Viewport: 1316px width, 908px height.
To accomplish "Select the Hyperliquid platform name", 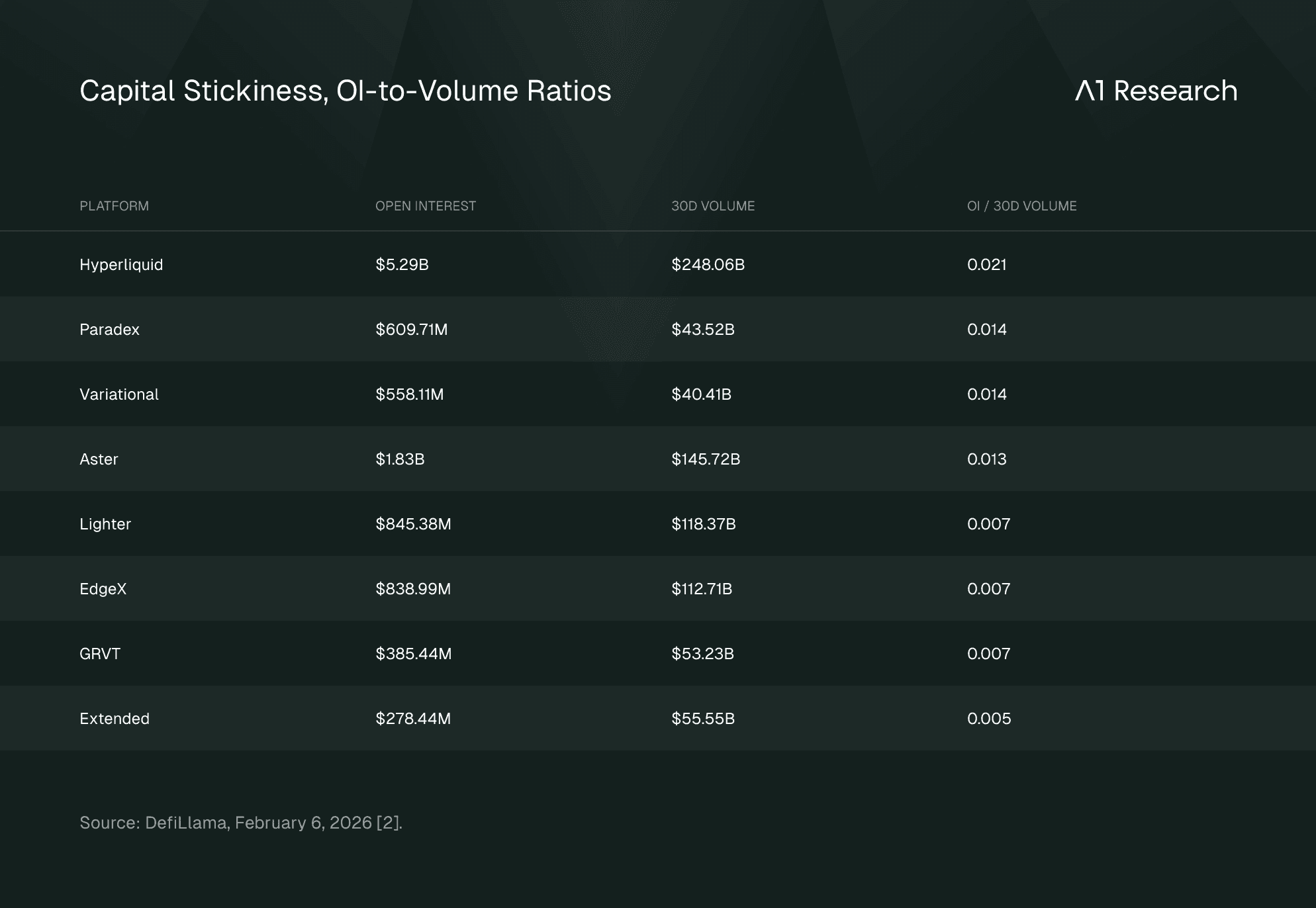I will 121,265.
